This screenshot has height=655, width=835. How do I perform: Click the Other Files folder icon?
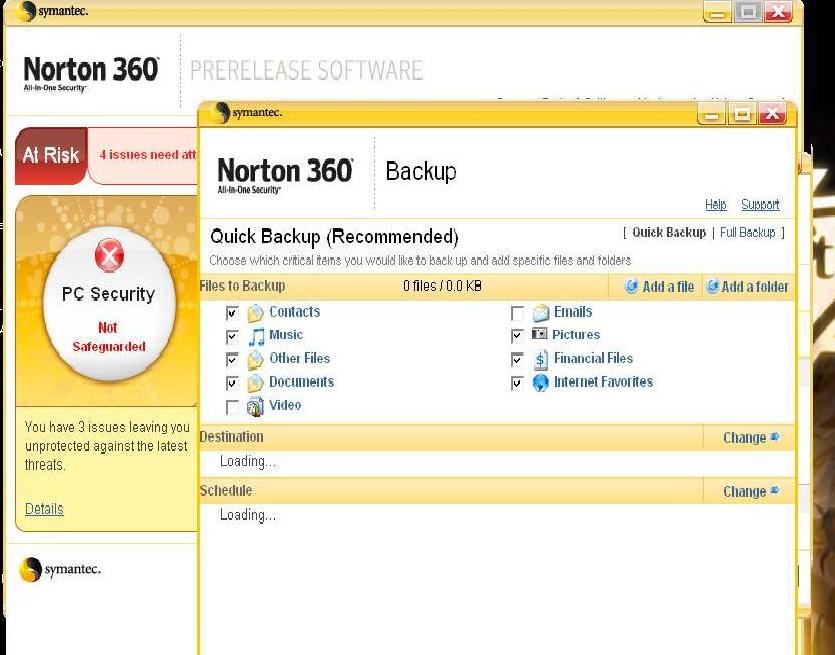pyautogui.click(x=255, y=359)
